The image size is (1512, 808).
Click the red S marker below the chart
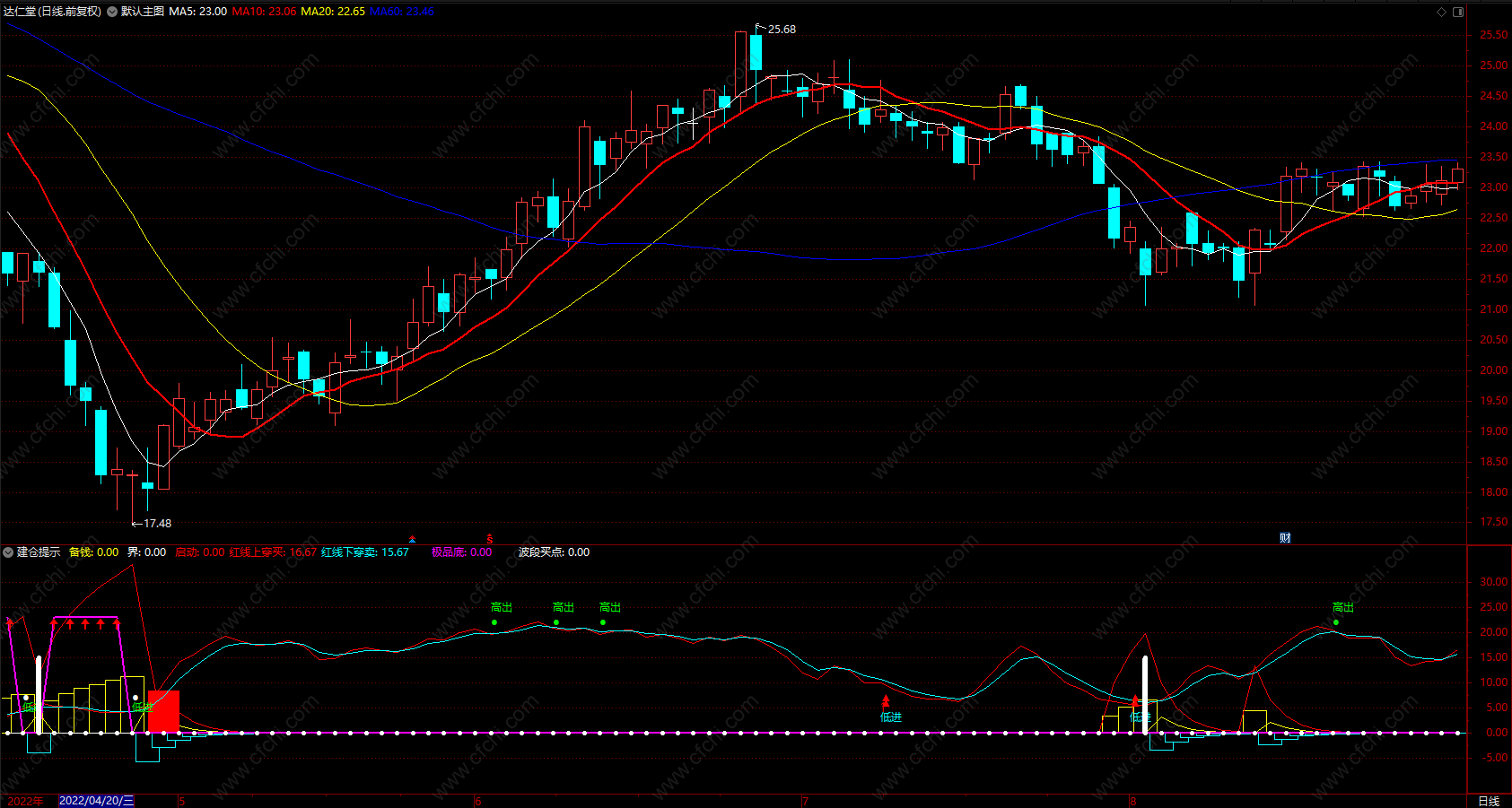[x=490, y=539]
